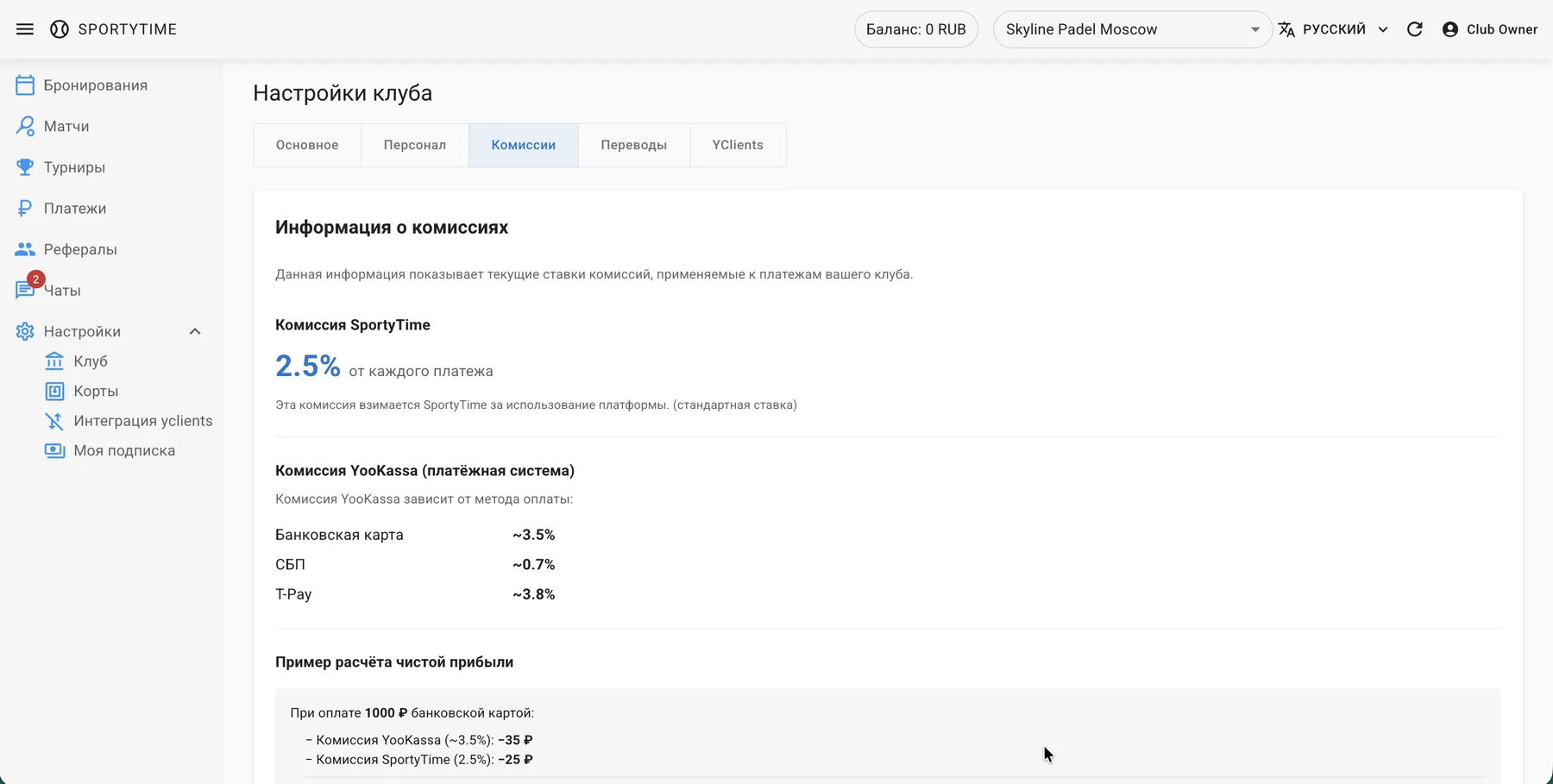Open Интеграция yclients sidebar item
1553x784 pixels.
(x=142, y=421)
